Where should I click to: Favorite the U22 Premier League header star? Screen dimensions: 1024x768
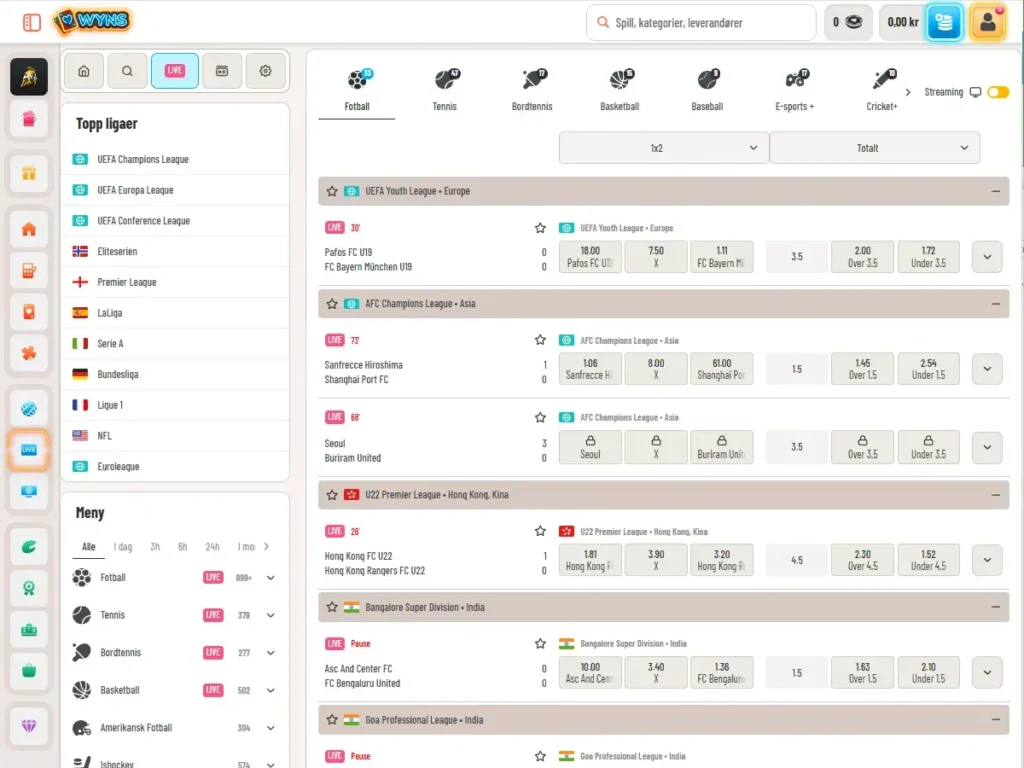[332, 495]
